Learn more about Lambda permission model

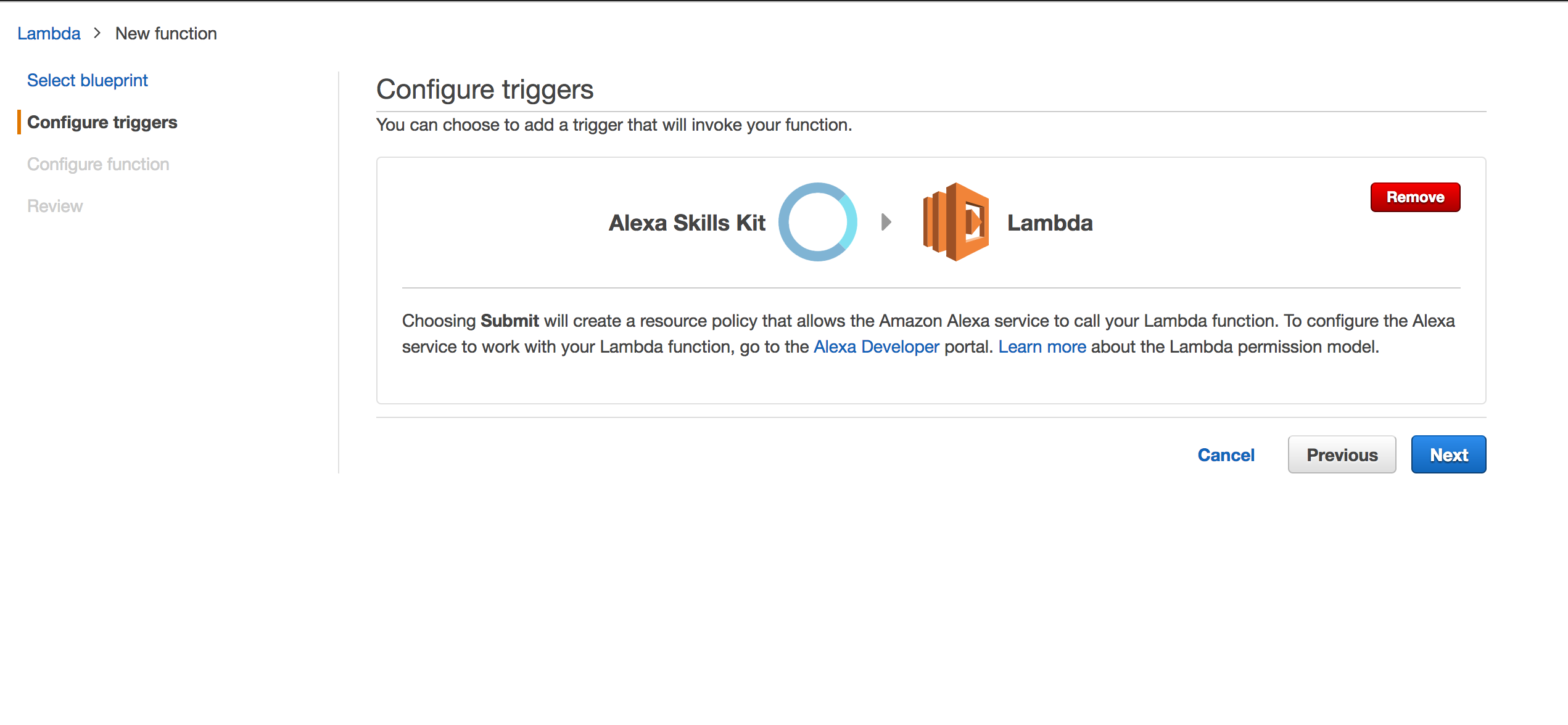pos(1043,346)
